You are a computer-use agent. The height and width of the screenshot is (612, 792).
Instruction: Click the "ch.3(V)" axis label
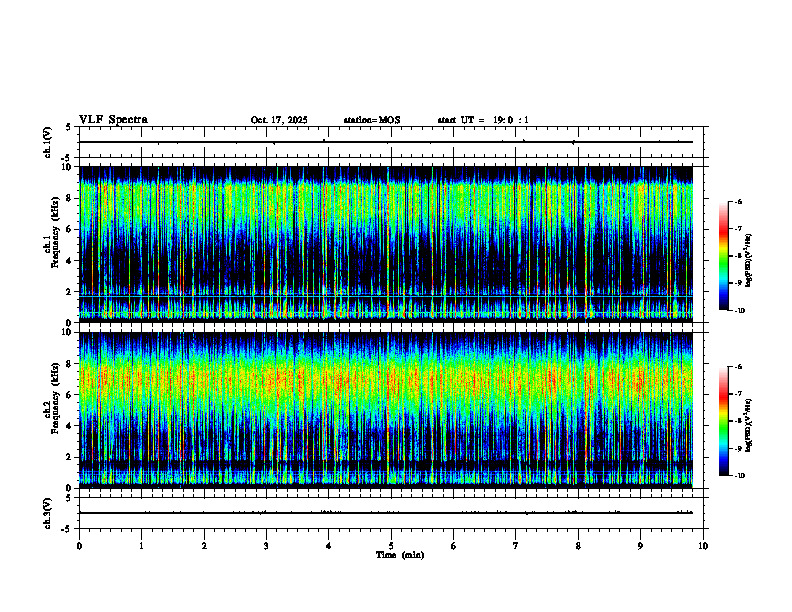(x=48, y=513)
